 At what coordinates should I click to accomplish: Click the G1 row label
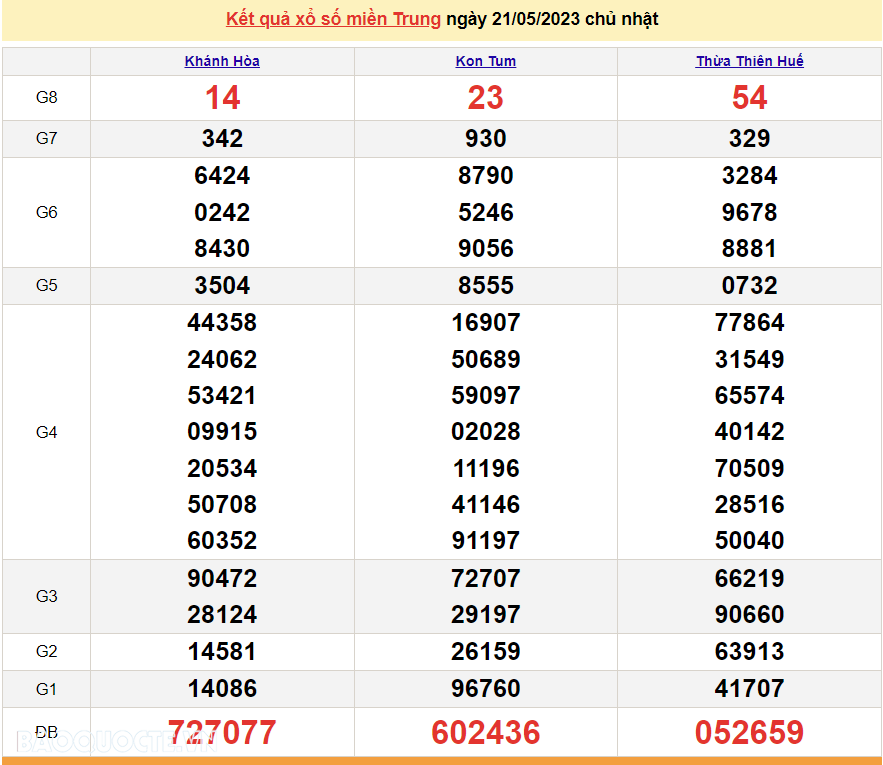[46, 688]
